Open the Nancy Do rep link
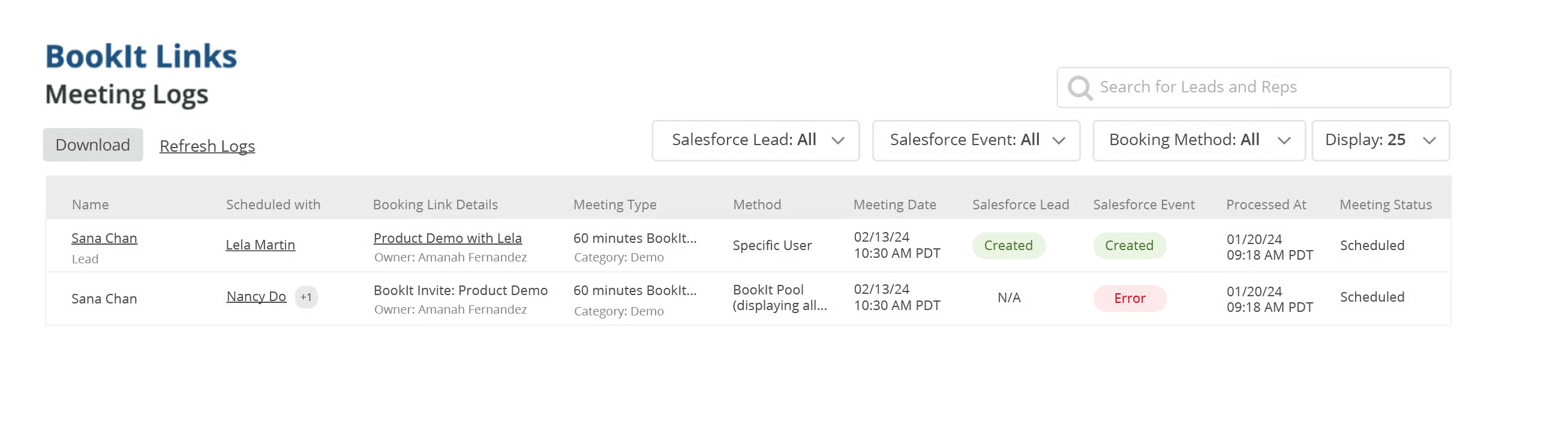The image size is (1568, 421). coord(256,296)
